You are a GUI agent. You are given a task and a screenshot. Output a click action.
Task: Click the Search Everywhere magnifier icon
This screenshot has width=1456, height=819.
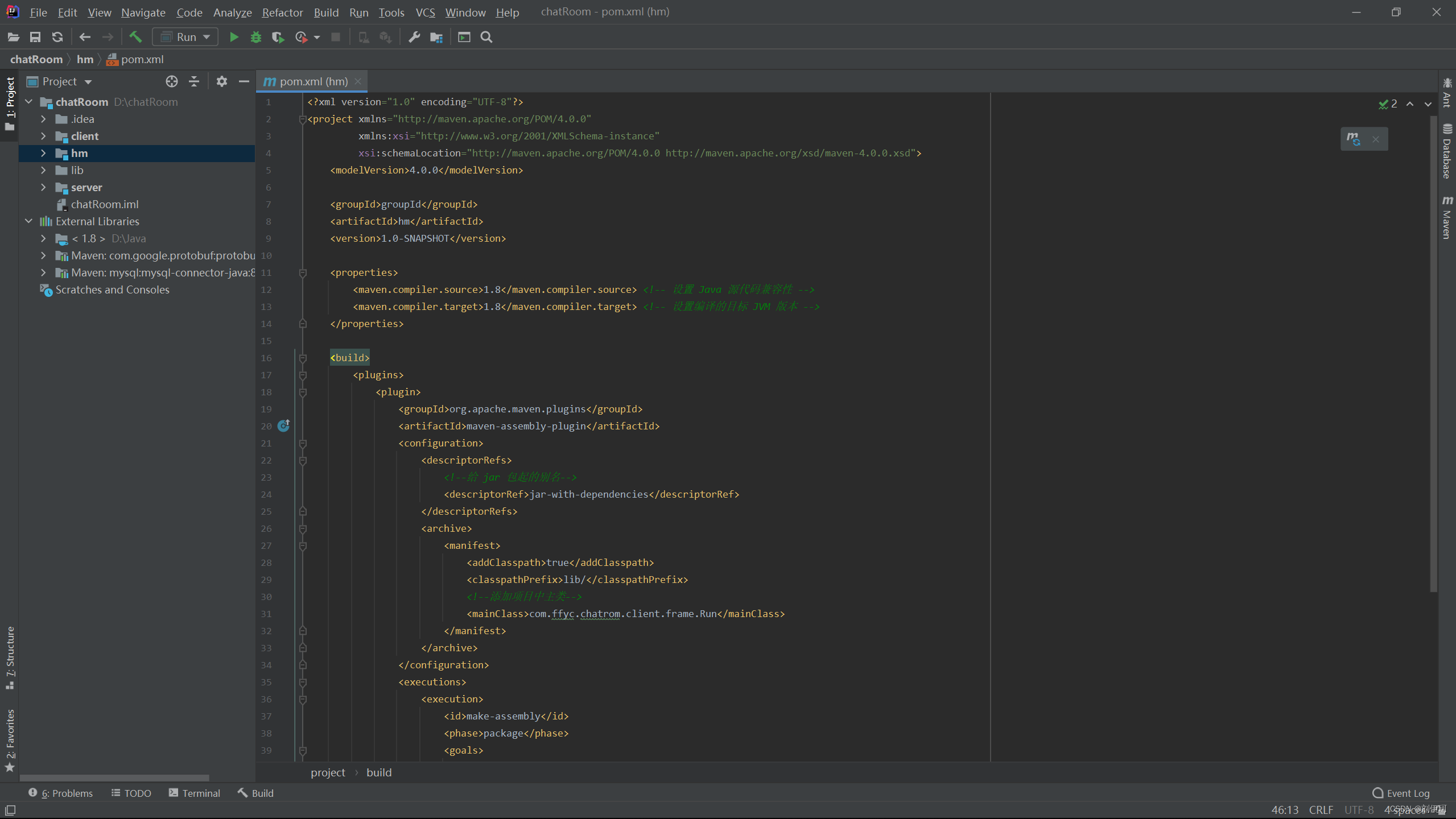[486, 38]
